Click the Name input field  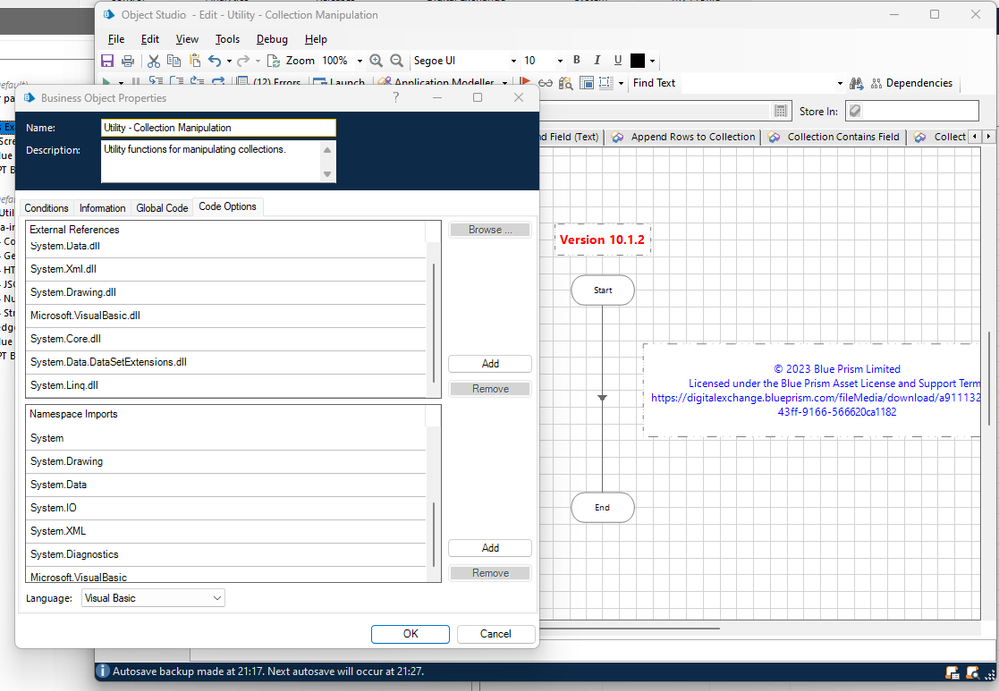coord(218,128)
